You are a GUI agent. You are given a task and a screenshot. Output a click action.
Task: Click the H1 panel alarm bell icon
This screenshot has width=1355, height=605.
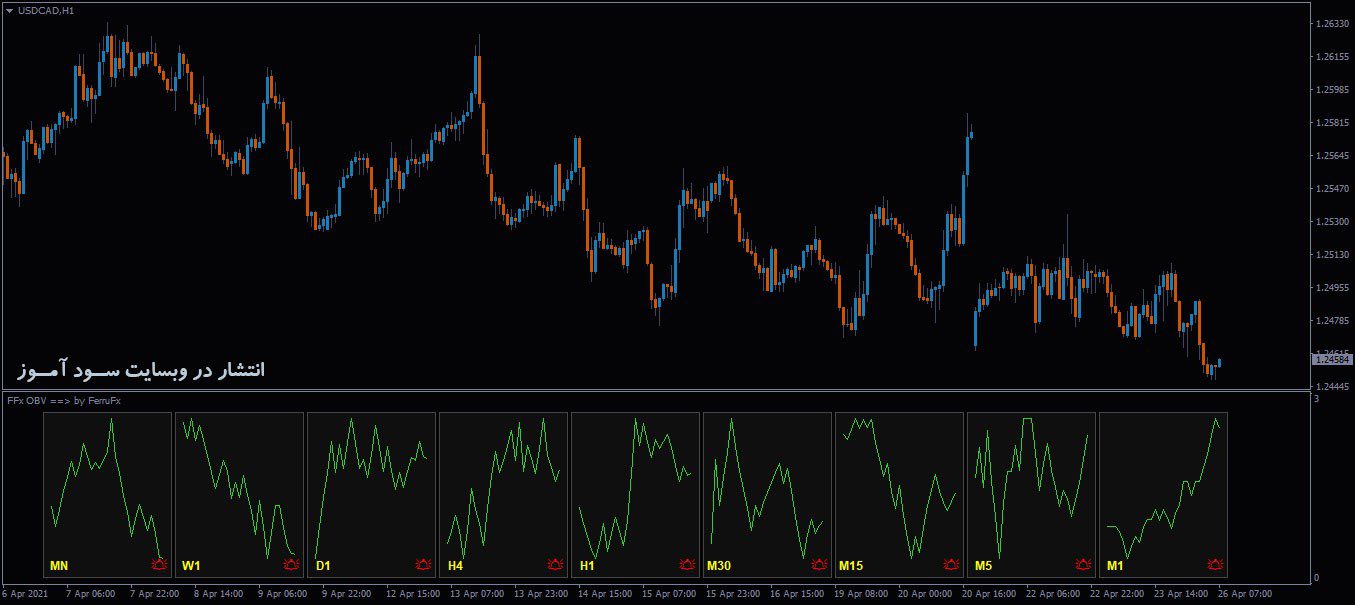[x=686, y=564]
